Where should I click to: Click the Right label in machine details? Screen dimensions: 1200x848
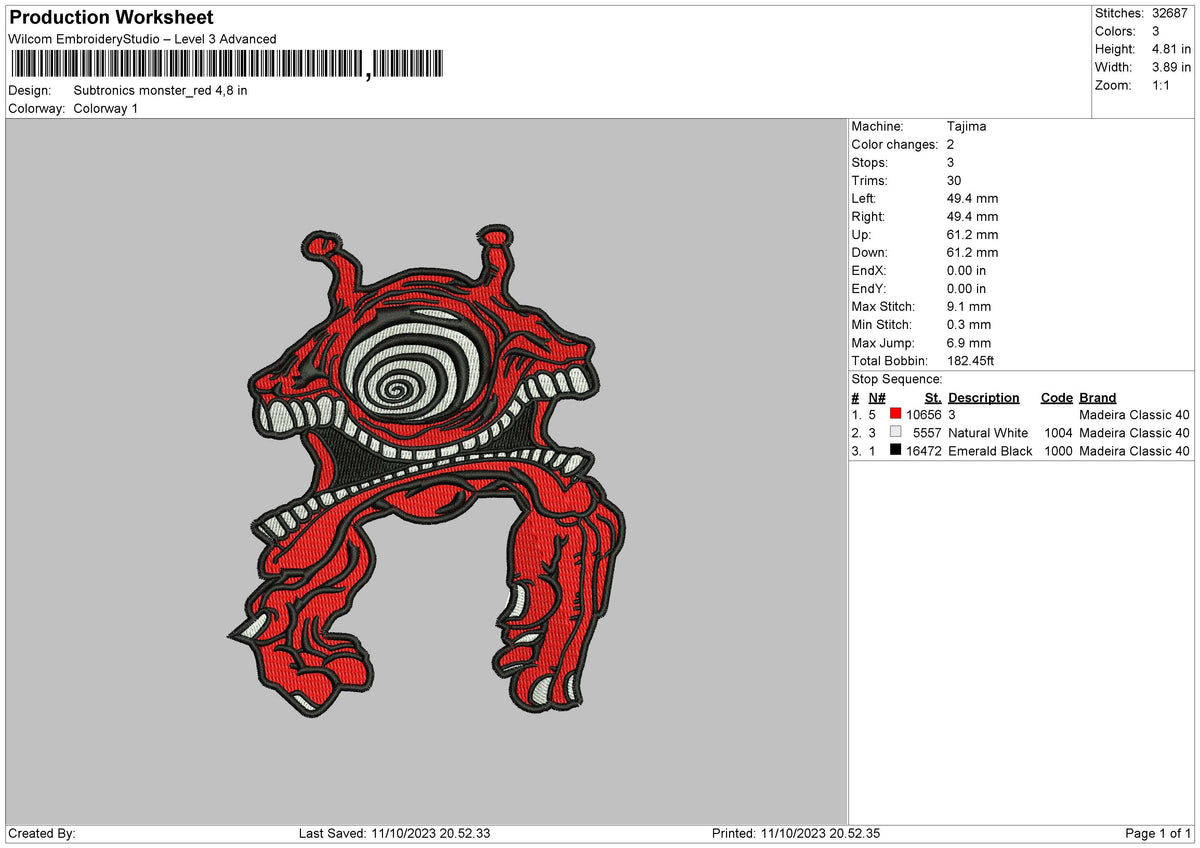(867, 217)
